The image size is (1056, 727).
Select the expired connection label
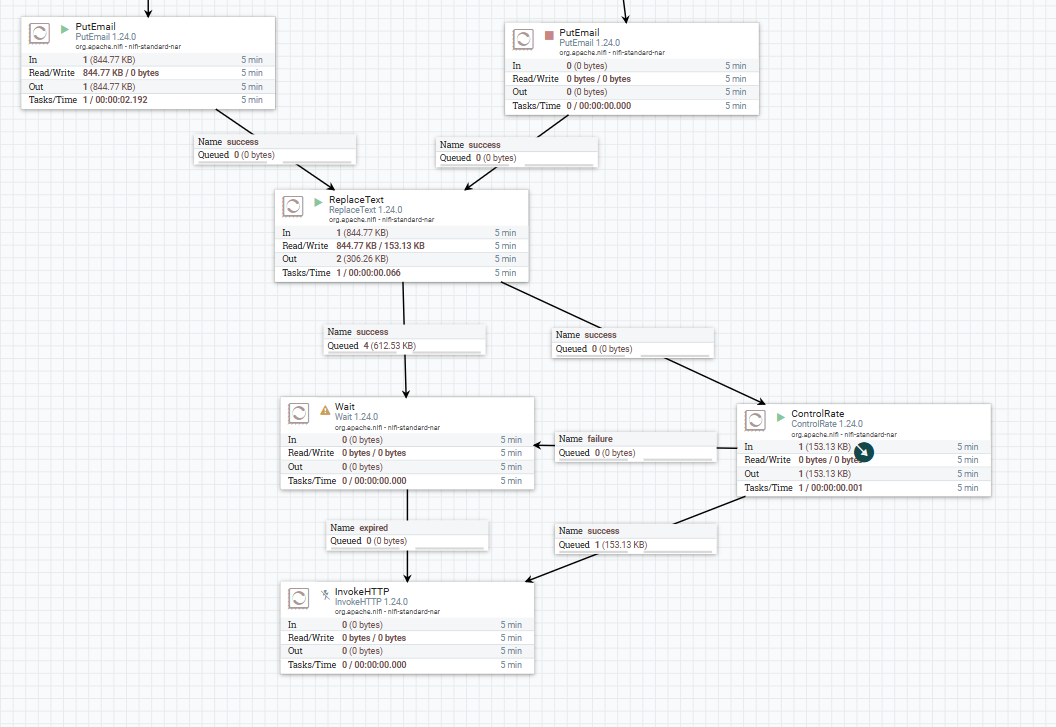[407, 535]
